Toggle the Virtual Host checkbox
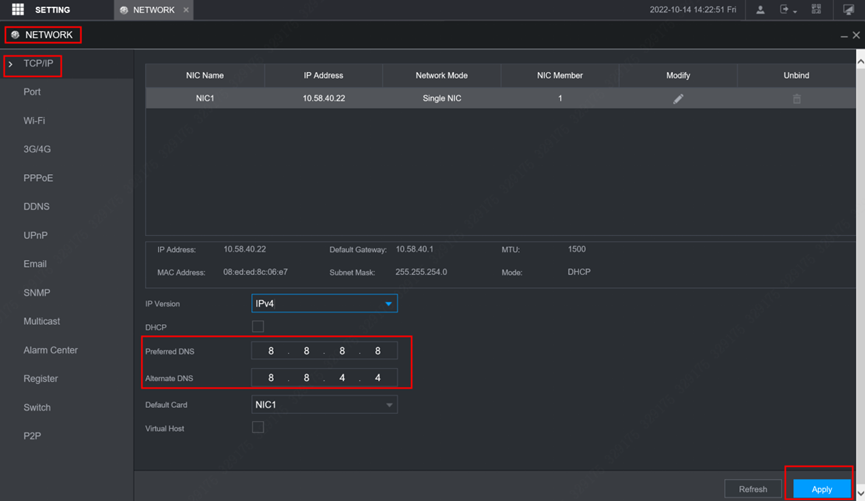This screenshot has height=501, width=865. pos(258,428)
